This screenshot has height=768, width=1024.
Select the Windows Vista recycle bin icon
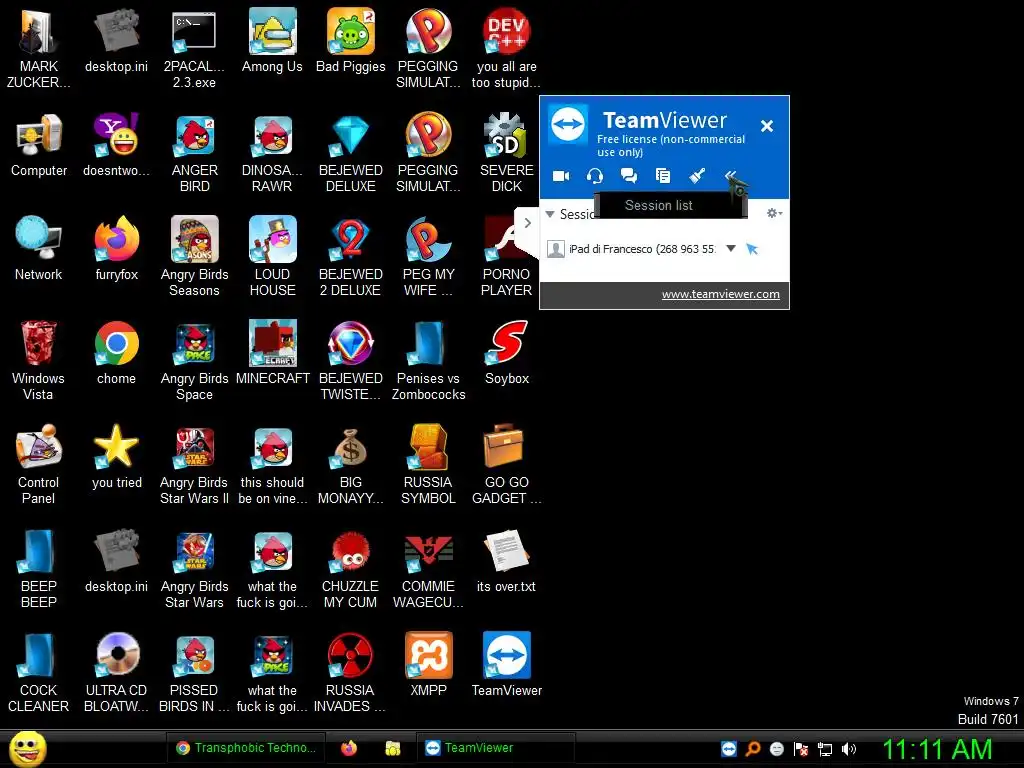[x=39, y=360]
